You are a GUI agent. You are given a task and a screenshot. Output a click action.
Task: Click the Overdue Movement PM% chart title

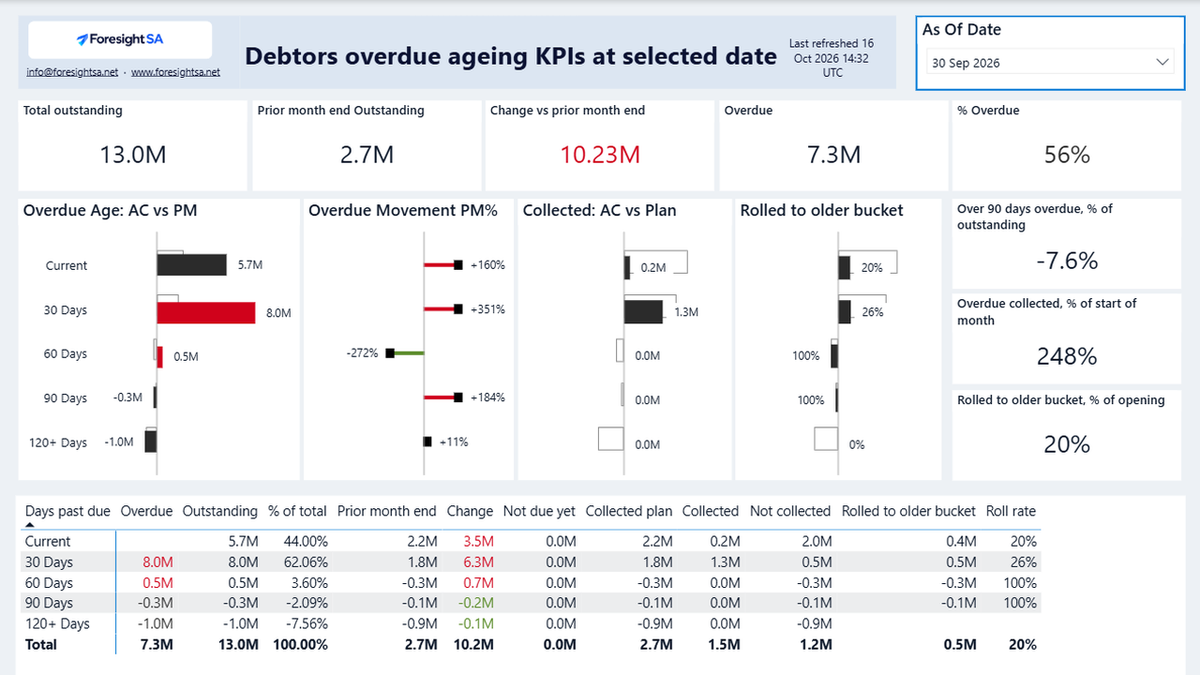pyautogui.click(x=402, y=211)
